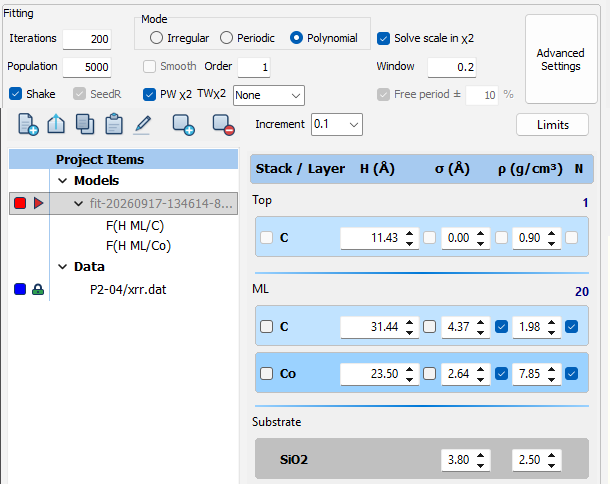
Task: Click the ML repeat count 20
Action: [582, 292]
